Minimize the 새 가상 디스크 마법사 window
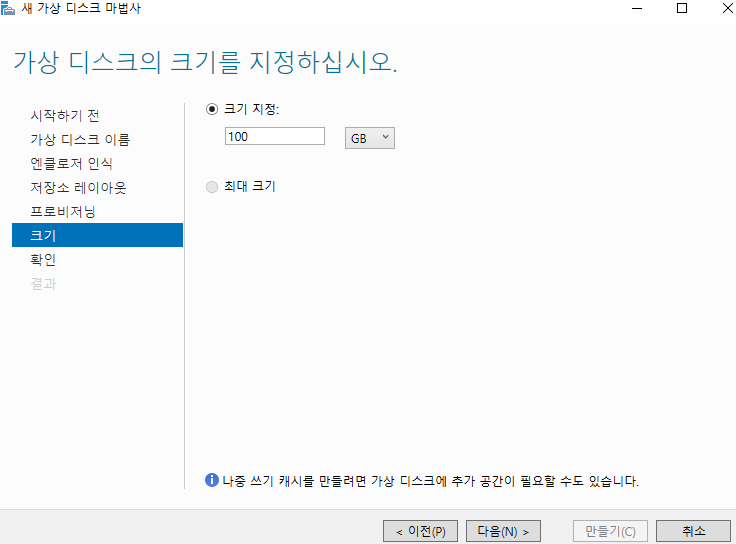This screenshot has height=544, width=736. (x=637, y=8)
